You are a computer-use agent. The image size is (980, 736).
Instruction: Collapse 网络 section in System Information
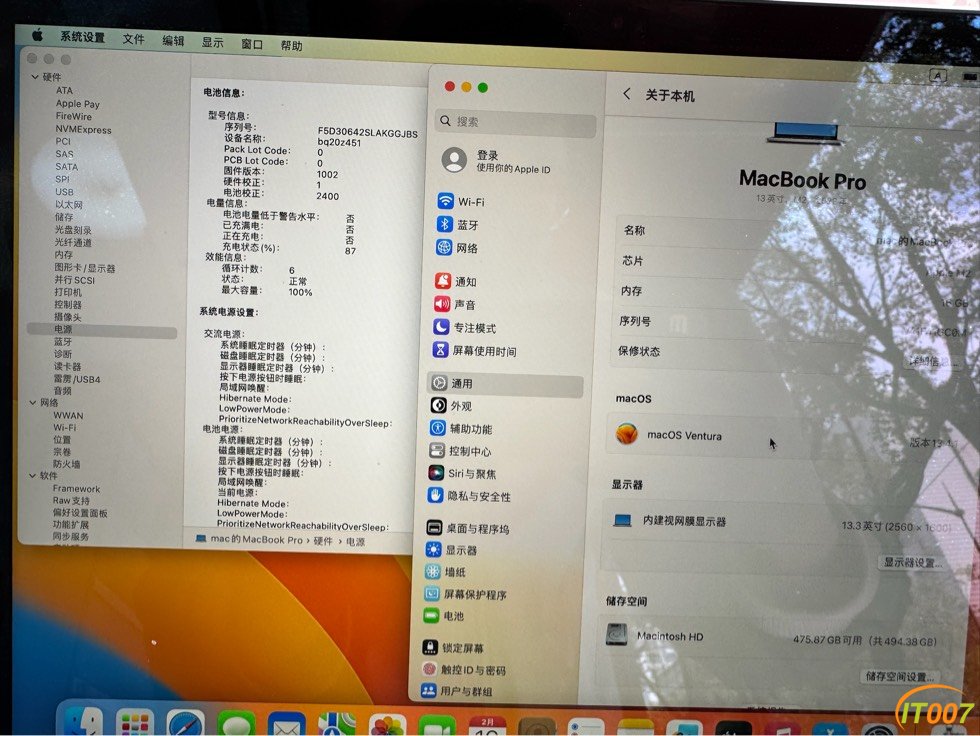[32, 402]
